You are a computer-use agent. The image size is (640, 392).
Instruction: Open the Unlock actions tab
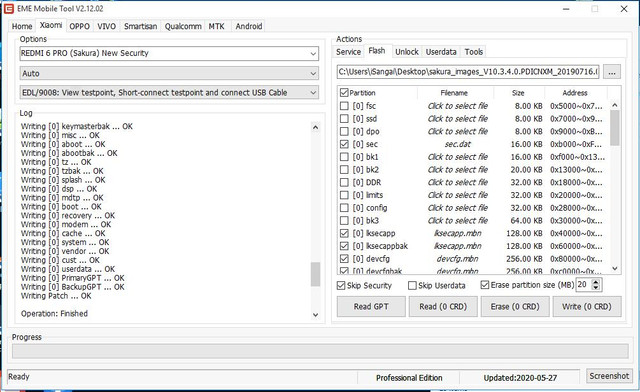click(x=407, y=52)
